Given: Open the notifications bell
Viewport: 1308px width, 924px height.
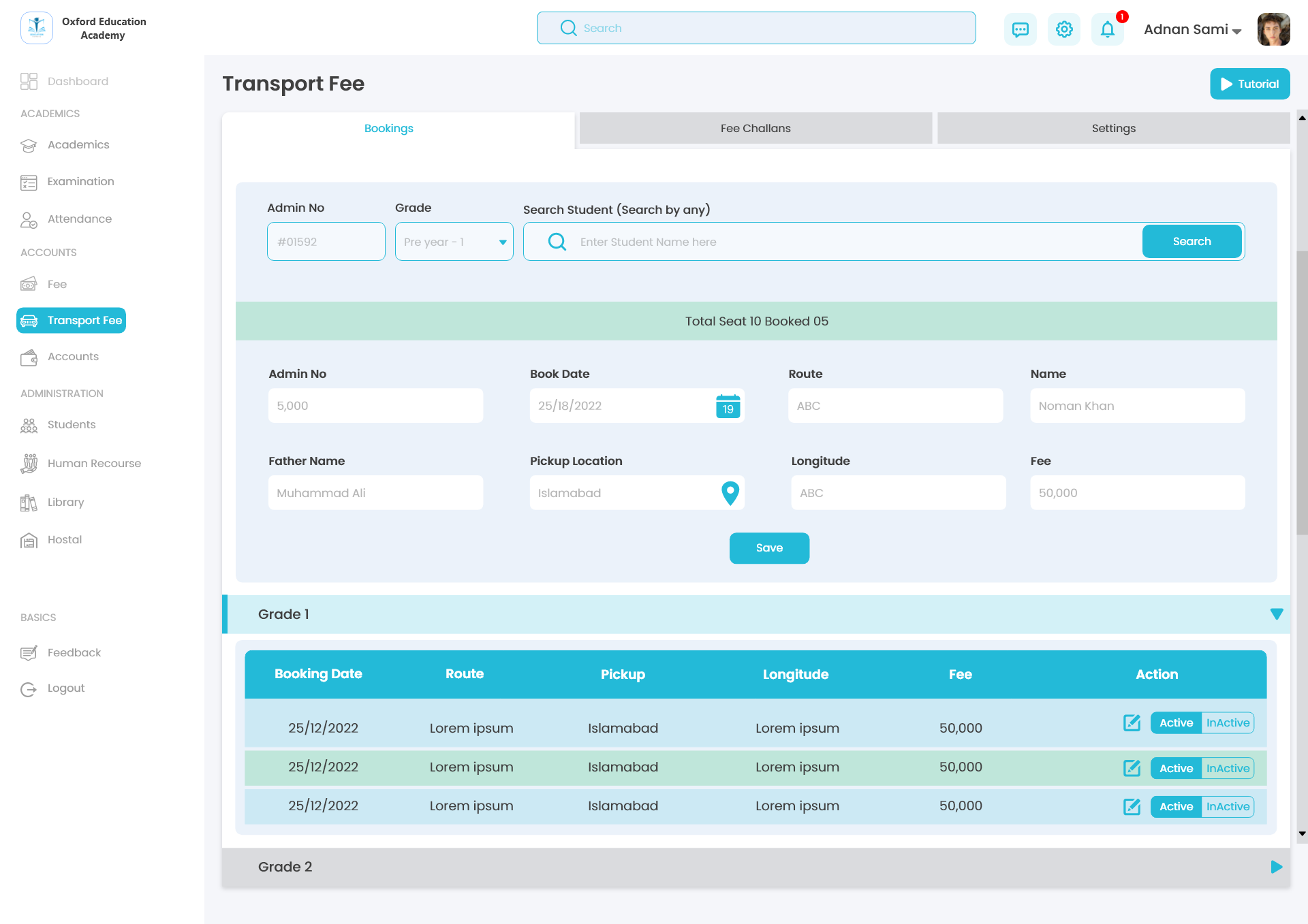Looking at the screenshot, I should 1108,29.
